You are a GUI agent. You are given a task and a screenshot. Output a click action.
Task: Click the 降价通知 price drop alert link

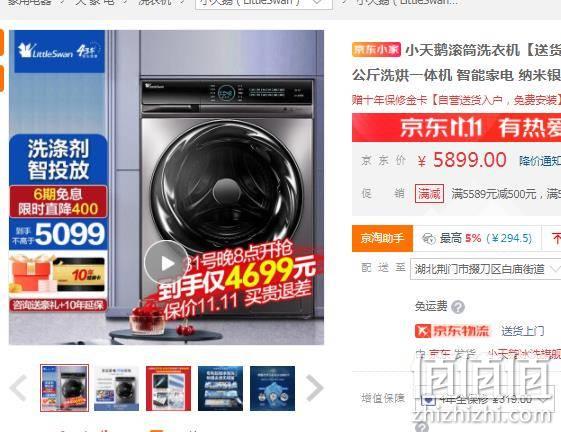(540, 161)
